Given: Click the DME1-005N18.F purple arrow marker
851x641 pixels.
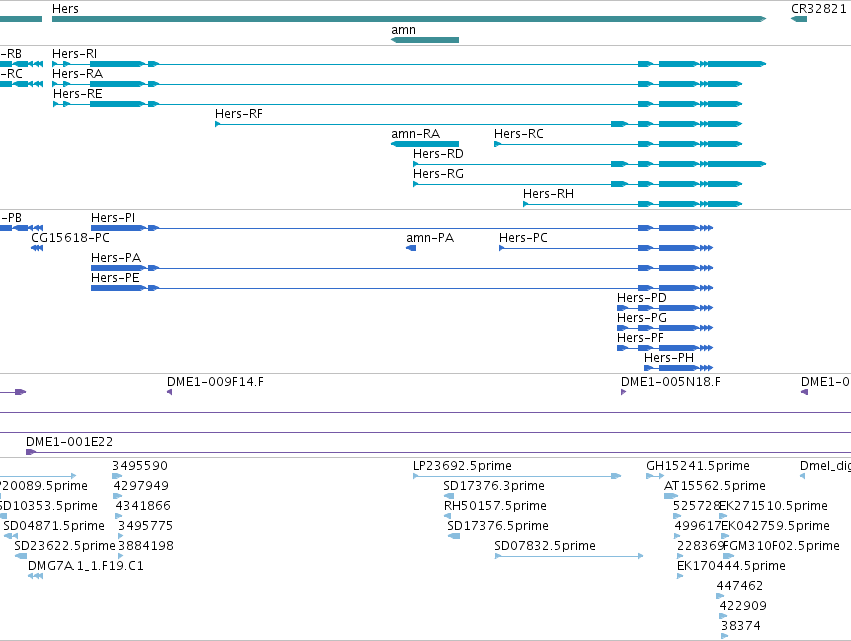Looking at the screenshot, I should [624, 392].
